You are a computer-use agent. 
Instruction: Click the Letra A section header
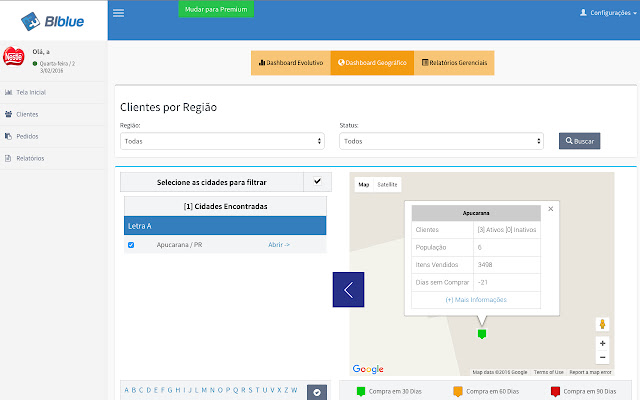225,226
